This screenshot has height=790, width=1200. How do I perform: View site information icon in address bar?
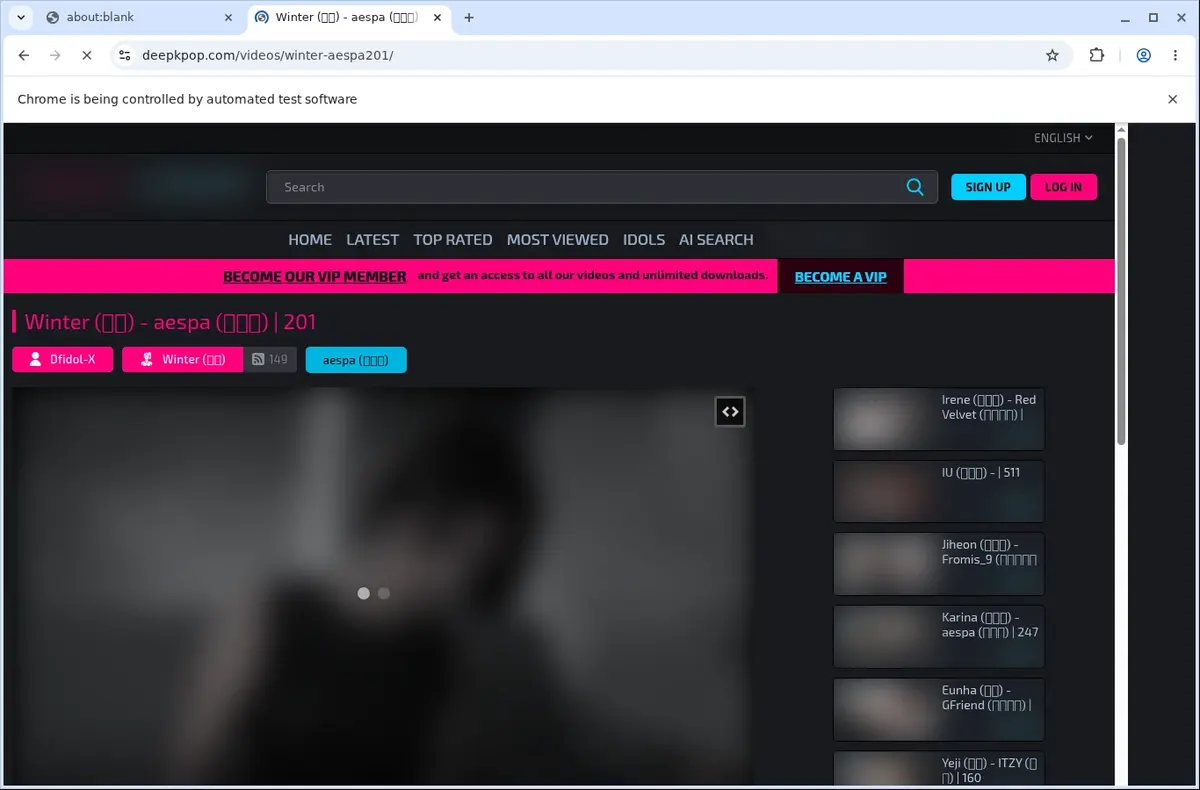click(123, 56)
